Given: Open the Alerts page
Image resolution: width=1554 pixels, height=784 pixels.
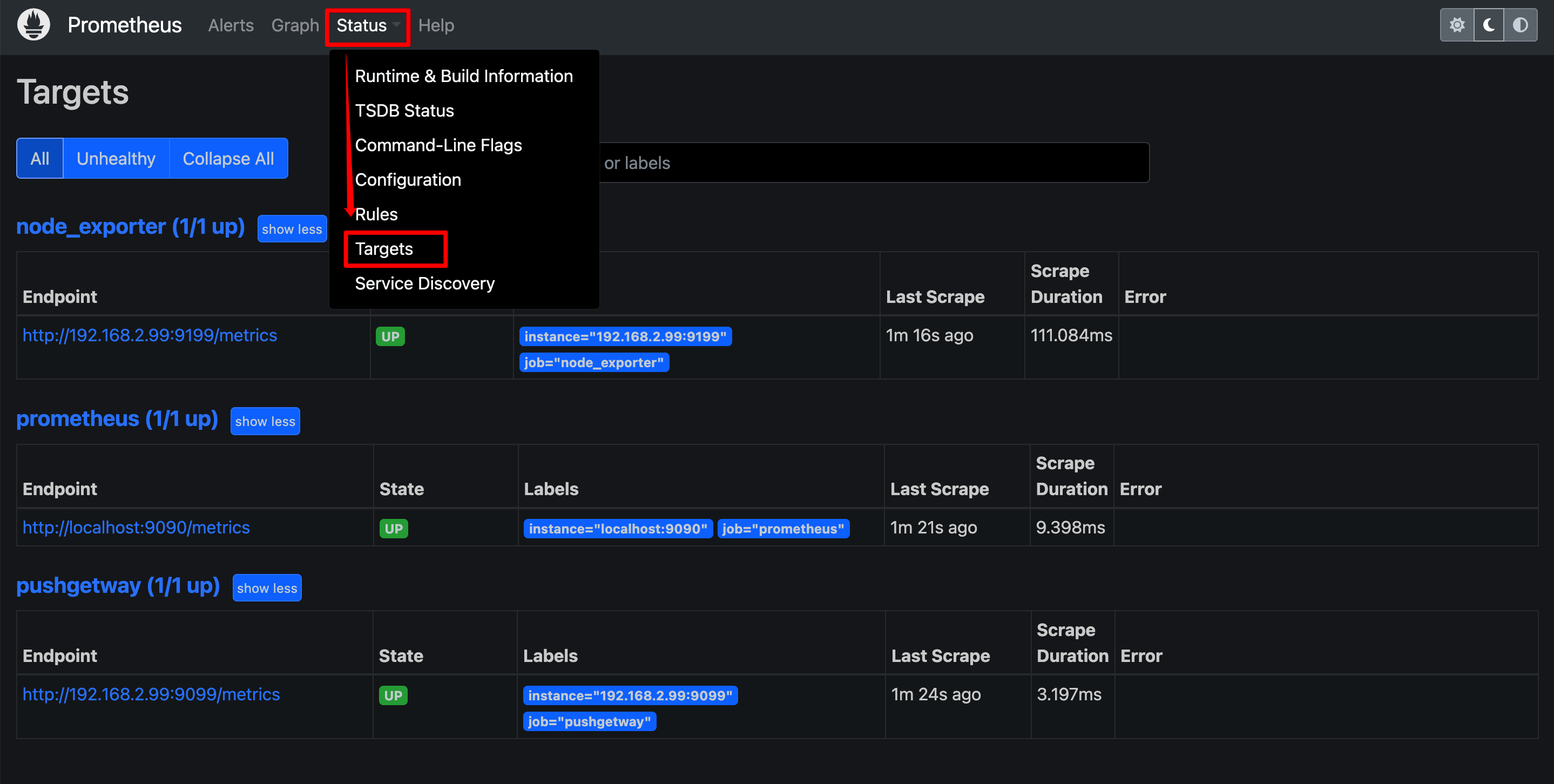Looking at the screenshot, I should click(231, 25).
